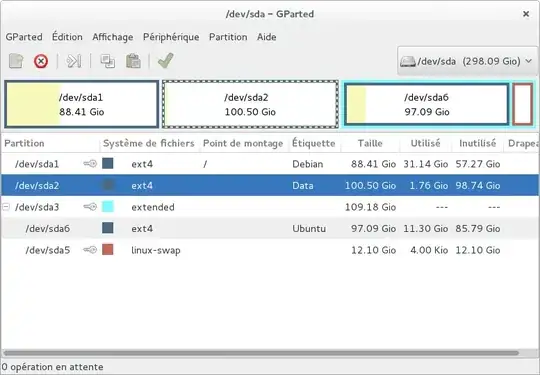The image size is (540, 375).
Task: Select the /dev/sda1 row in partition list
Action: 270,164
